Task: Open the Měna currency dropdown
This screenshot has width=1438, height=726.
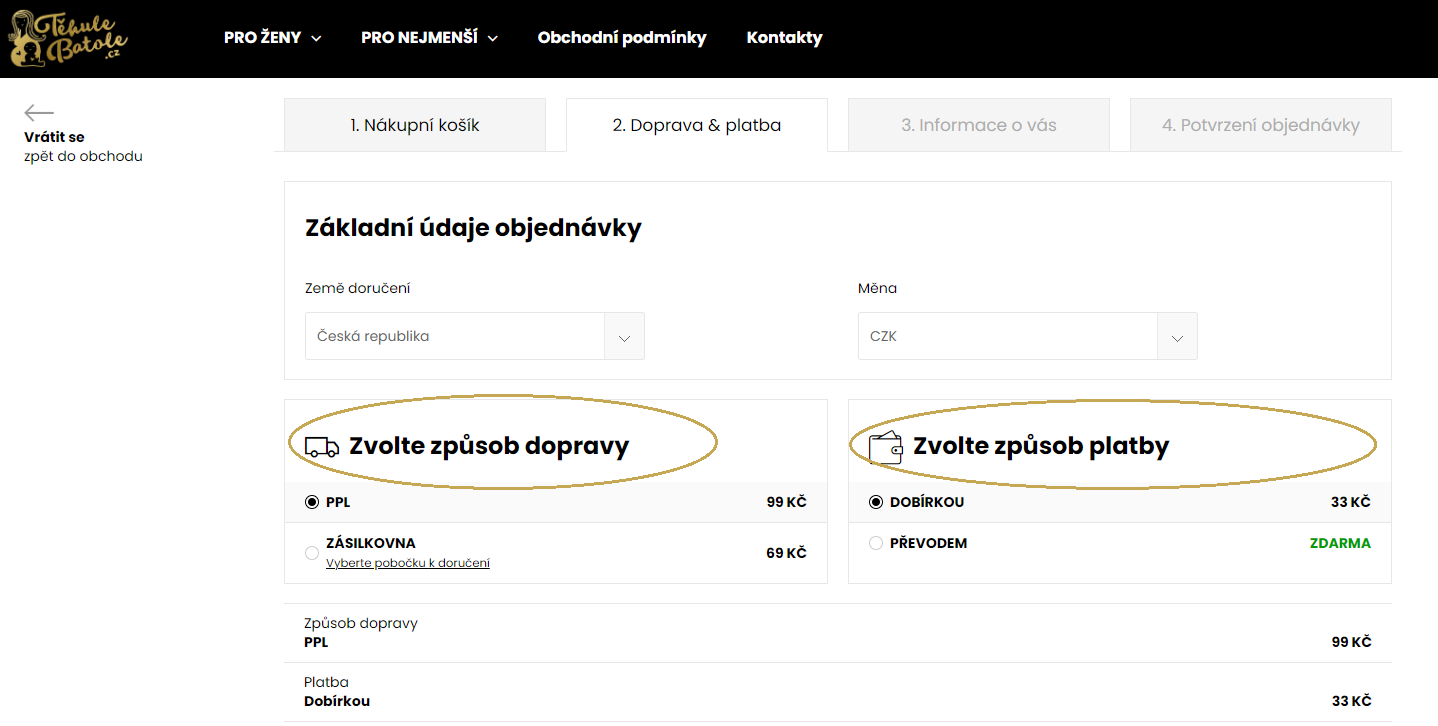Action: [1028, 336]
